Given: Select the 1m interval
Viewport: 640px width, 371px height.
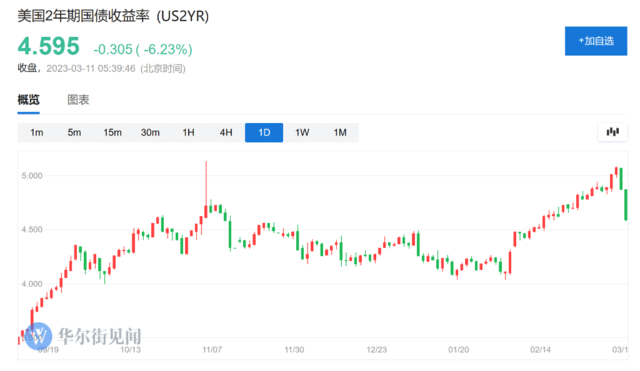Looking at the screenshot, I should click(37, 133).
